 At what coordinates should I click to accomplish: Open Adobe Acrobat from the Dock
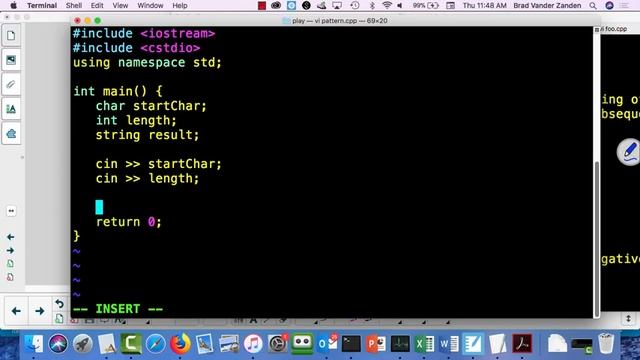tap(522, 344)
